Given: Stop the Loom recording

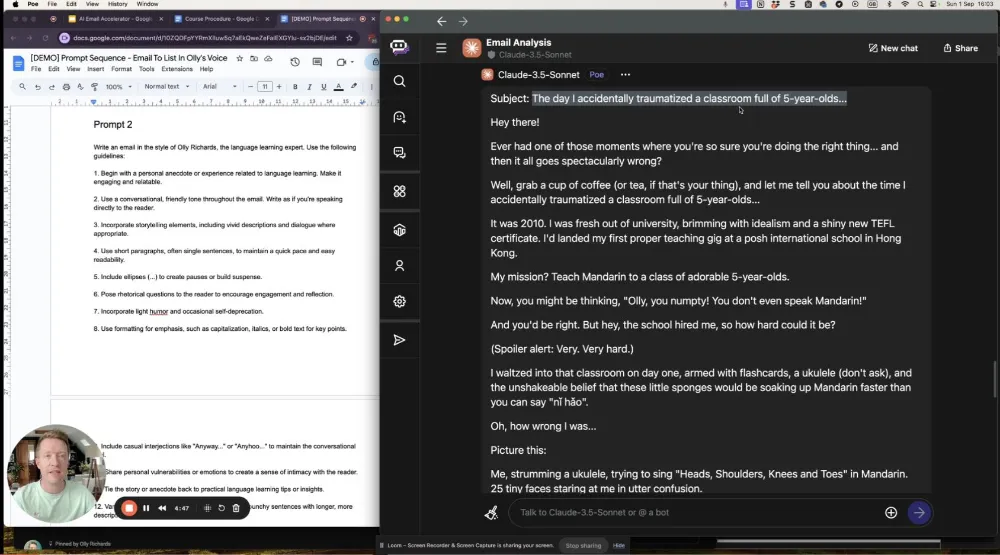Looking at the screenshot, I should point(129,508).
